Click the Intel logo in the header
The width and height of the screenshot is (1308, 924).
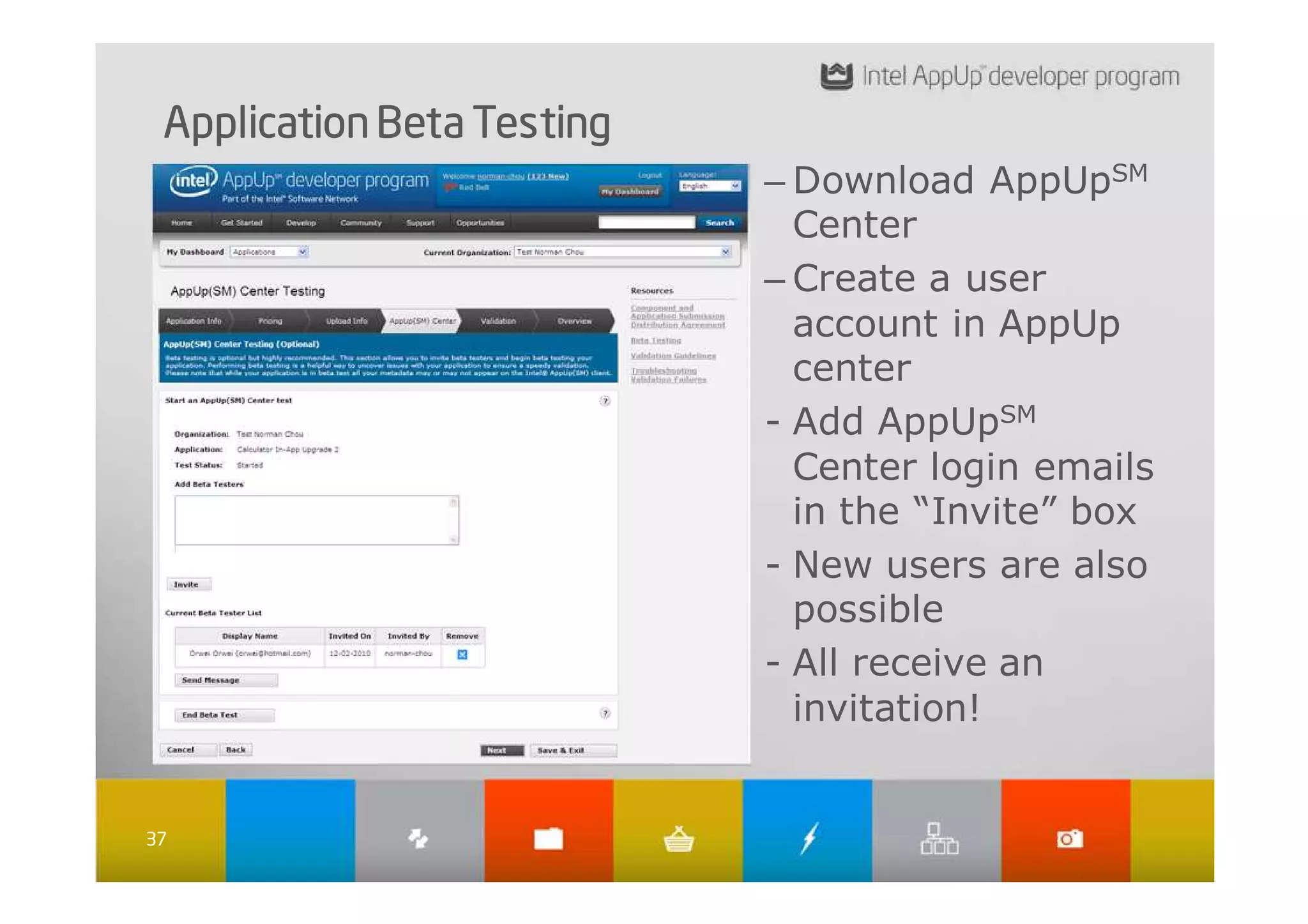[x=194, y=181]
